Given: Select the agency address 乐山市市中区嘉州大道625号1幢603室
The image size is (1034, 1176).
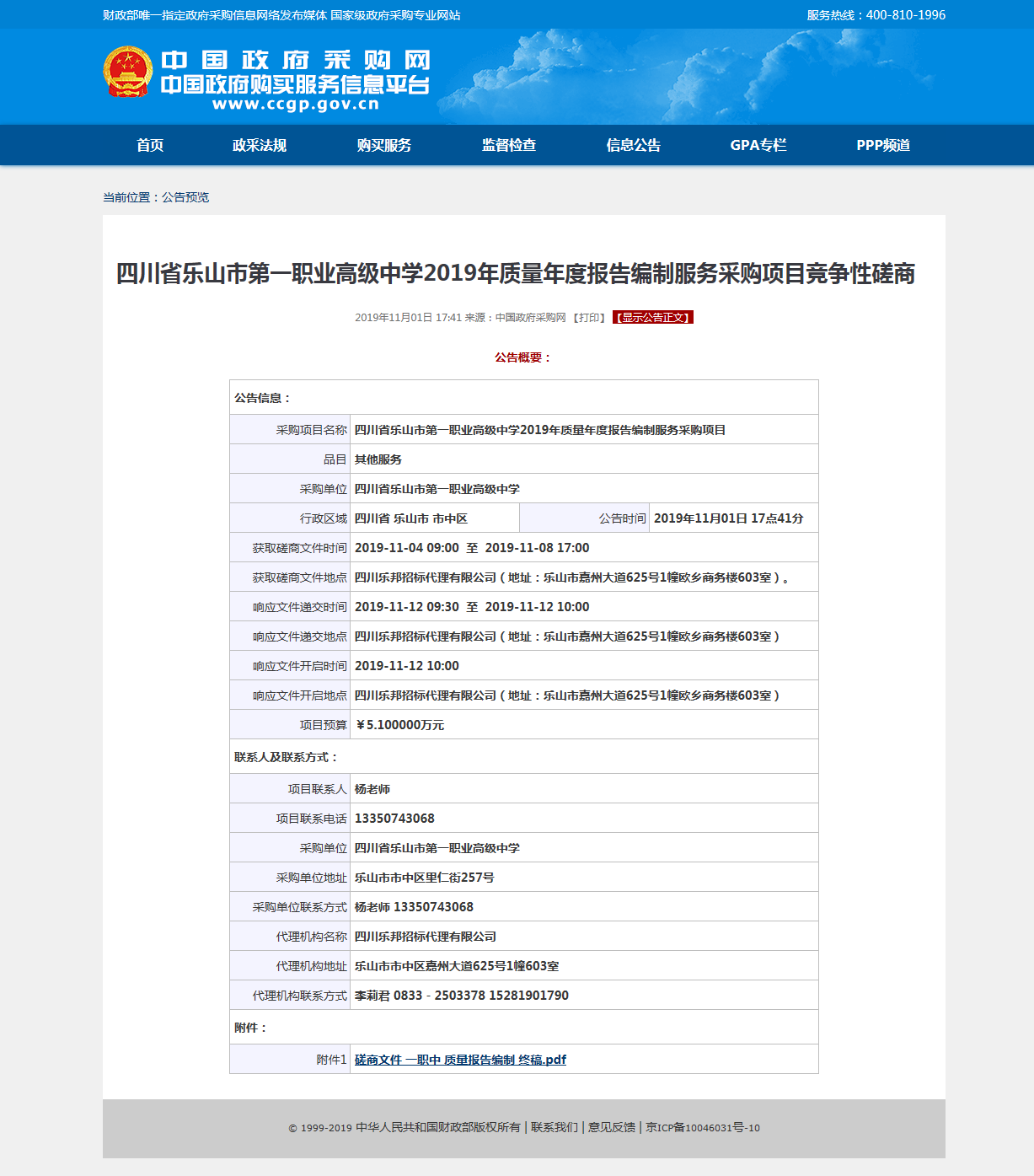Looking at the screenshot, I should pos(457,966).
